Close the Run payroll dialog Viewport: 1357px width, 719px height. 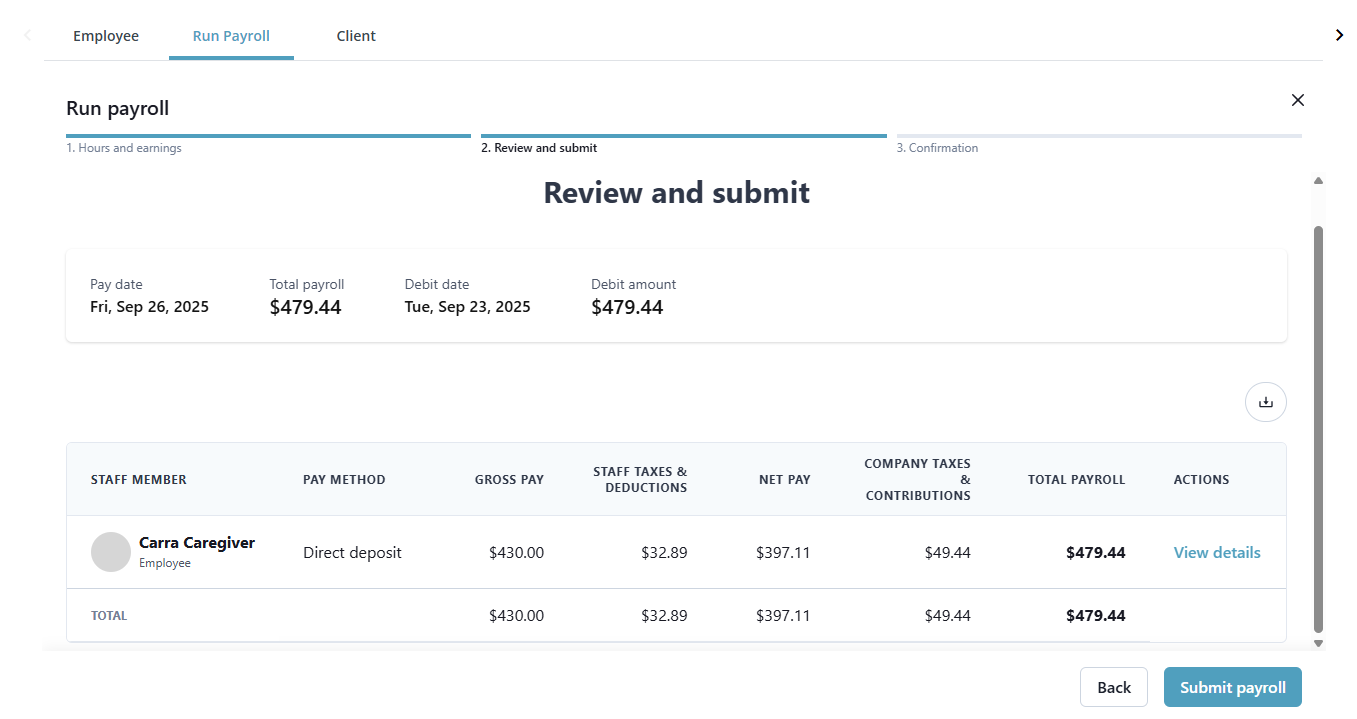[x=1297, y=100]
